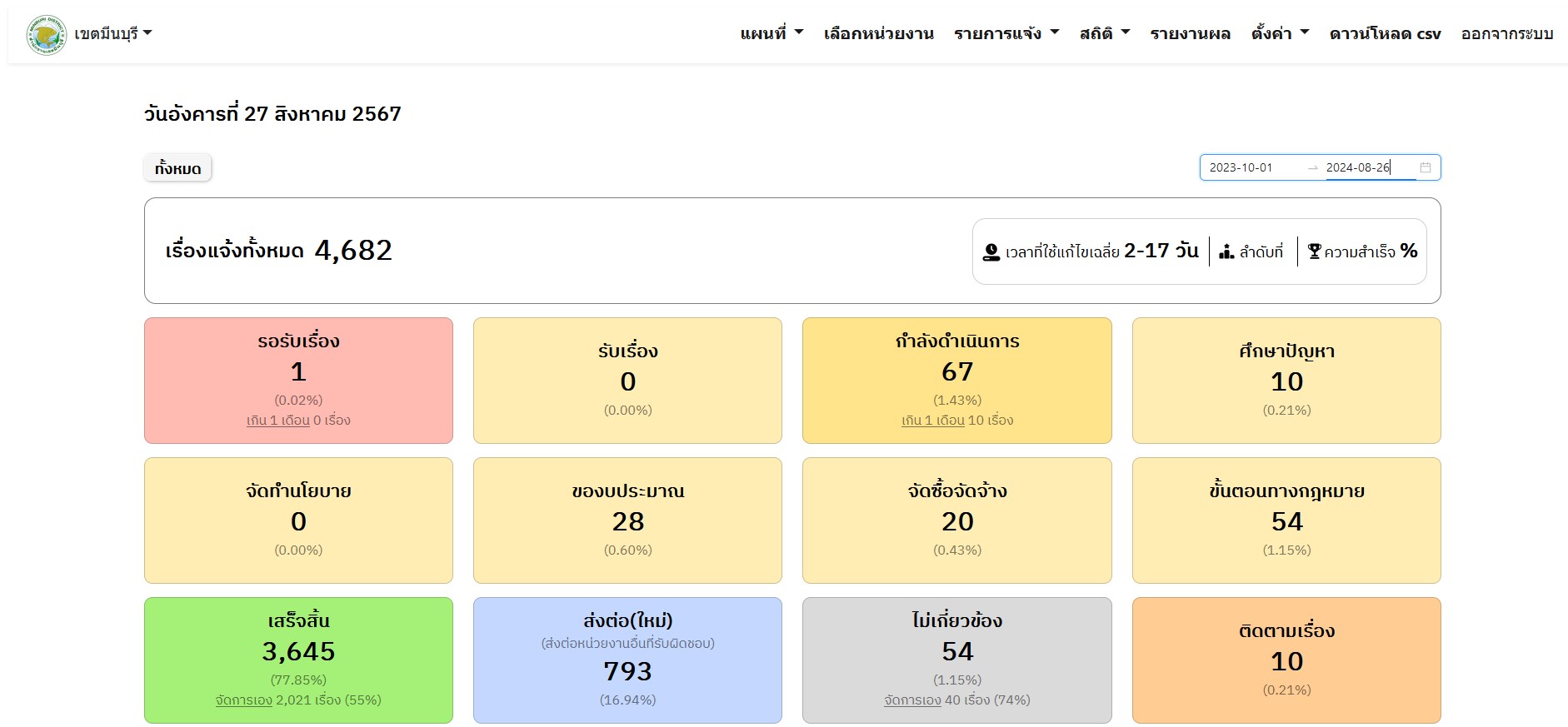Open the calendar icon in date range
The width and height of the screenshot is (1568, 727).
1425,167
